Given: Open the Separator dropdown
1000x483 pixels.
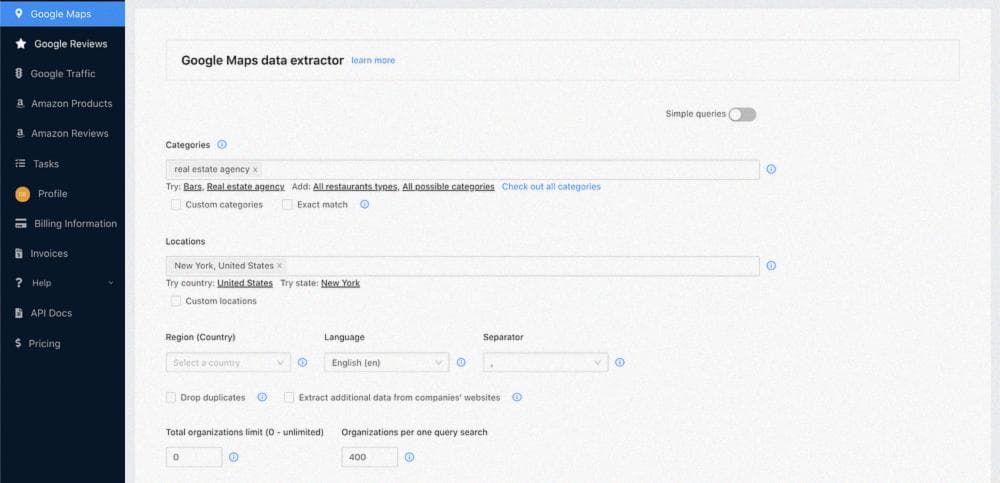Looking at the screenshot, I should tap(545, 362).
